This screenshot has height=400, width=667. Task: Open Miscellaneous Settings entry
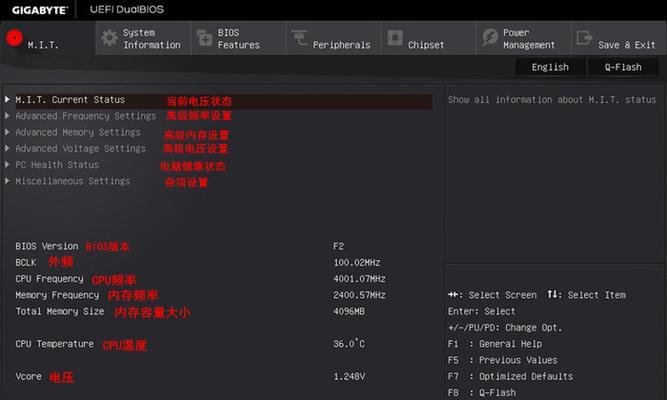pyautogui.click(x=73, y=181)
